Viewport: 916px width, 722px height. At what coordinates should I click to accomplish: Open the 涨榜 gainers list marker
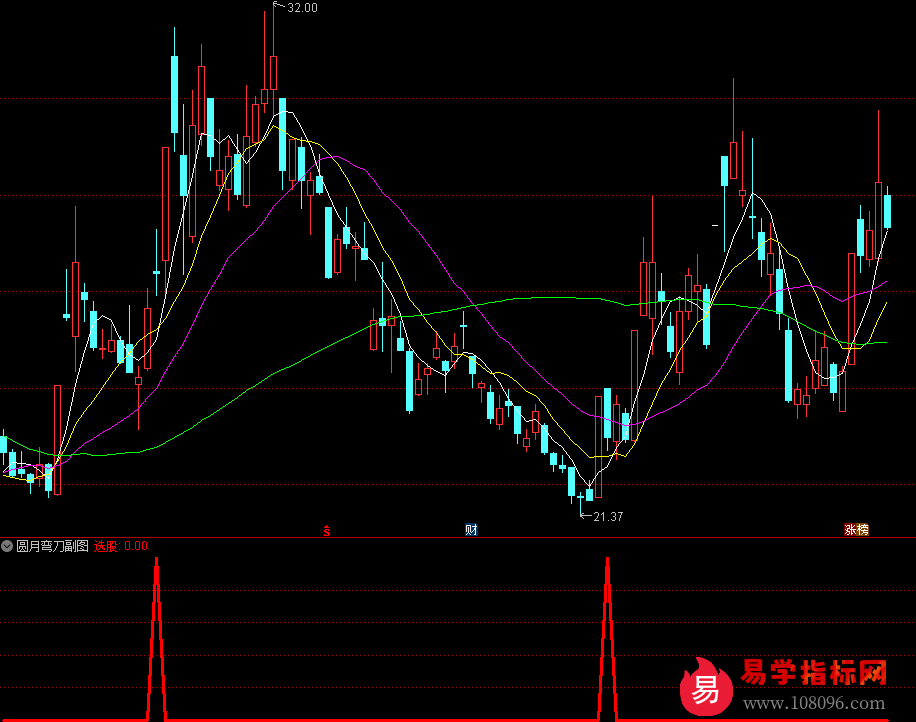(856, 530)
